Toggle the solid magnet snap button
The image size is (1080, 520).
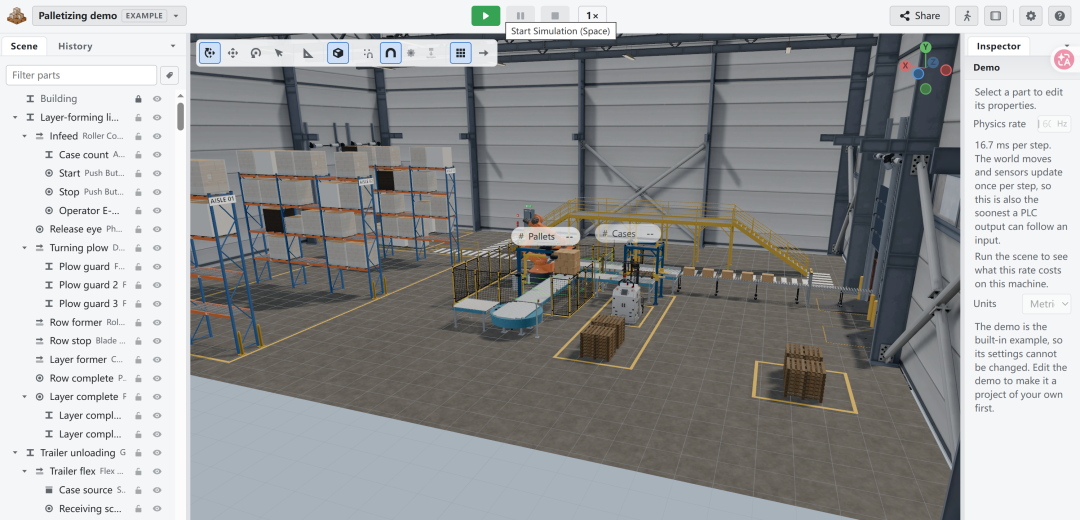point(391,52)
